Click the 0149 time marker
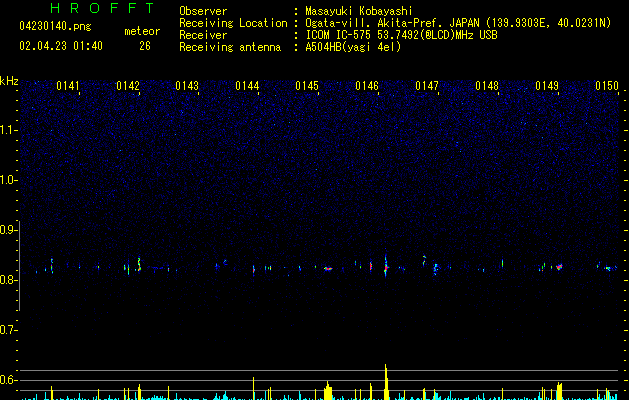Viewport: 629px width, 400px height. [x=547, y=86]
